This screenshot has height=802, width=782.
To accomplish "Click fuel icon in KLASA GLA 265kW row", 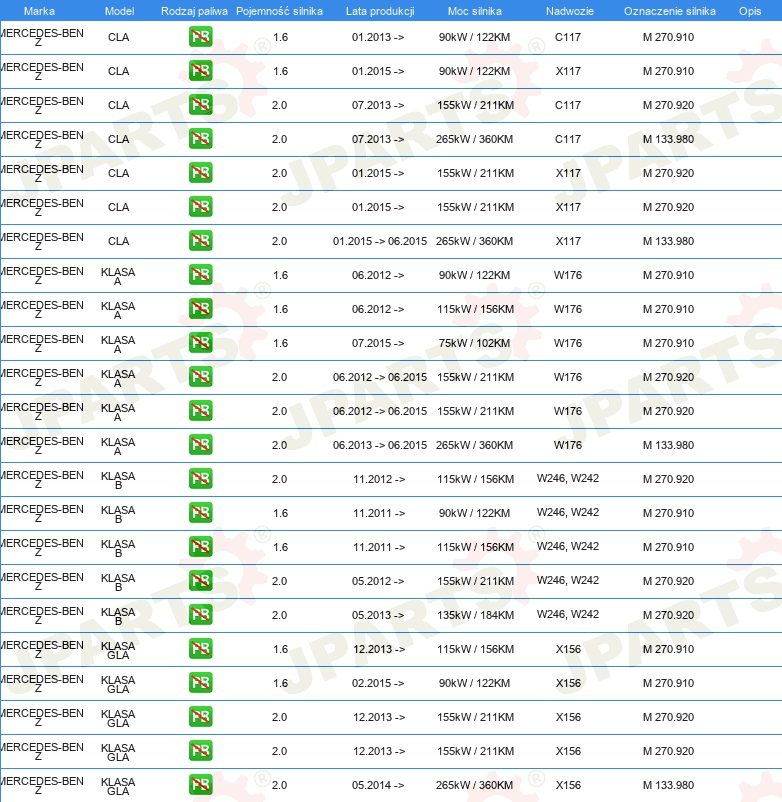I will (x=200, y=785).
